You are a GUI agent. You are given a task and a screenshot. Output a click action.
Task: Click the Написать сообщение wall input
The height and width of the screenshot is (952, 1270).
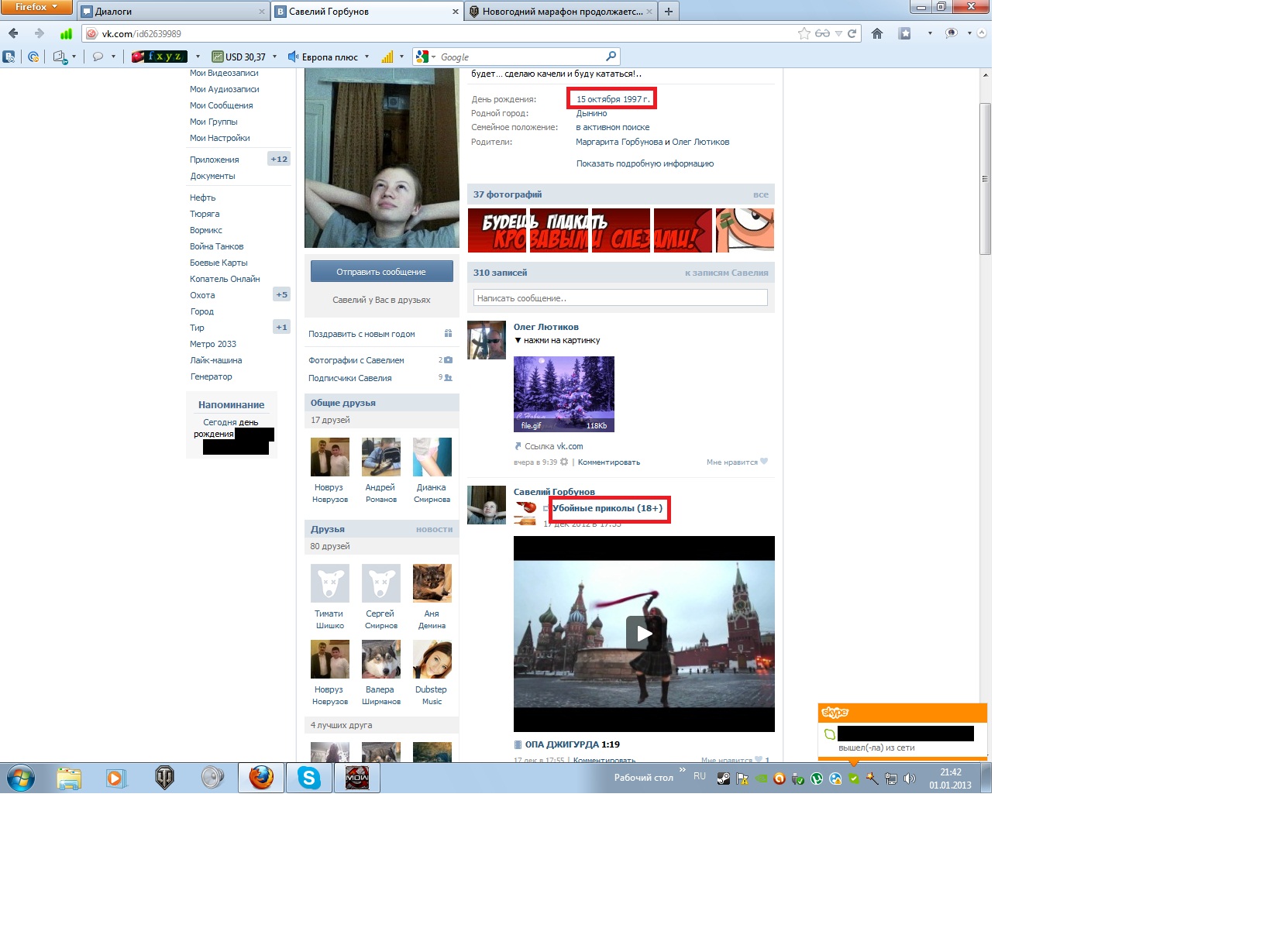coord(620,297)
